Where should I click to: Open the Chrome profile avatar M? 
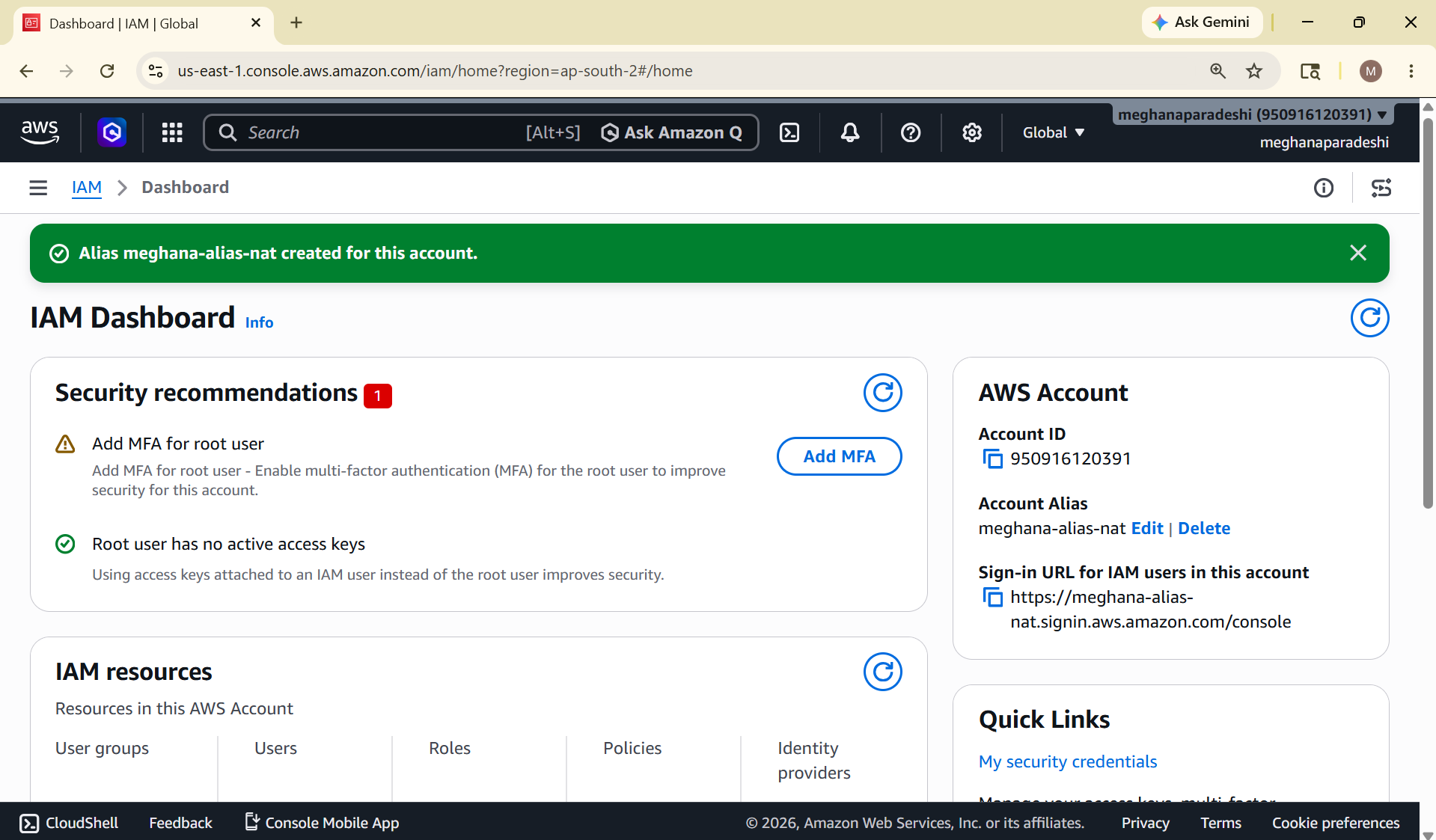tap(1370, 71)
